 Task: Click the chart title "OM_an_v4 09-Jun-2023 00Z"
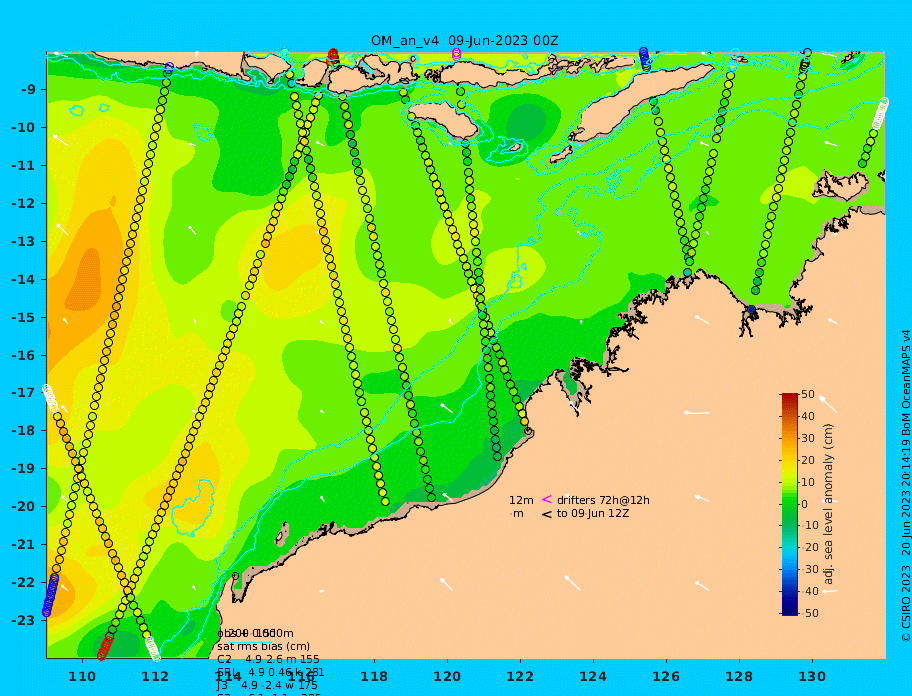coord(465,41)
